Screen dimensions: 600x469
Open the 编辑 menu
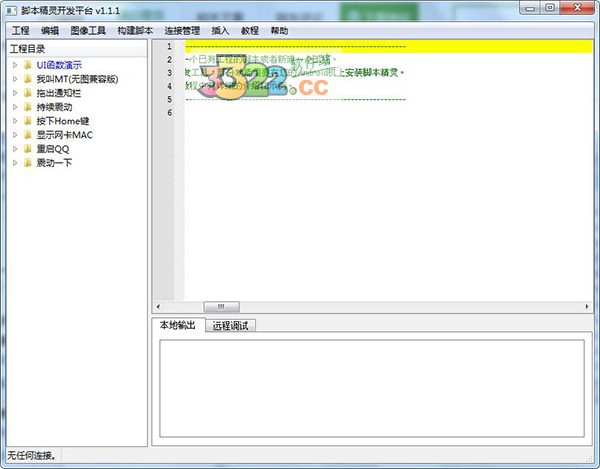[x=50, y=31]
